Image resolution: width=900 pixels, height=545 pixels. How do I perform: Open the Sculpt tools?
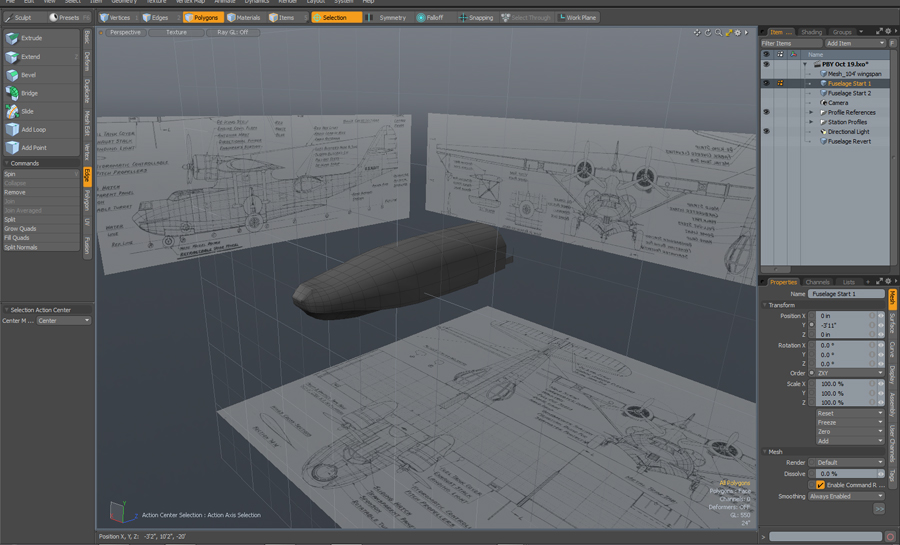pos(23,18)
